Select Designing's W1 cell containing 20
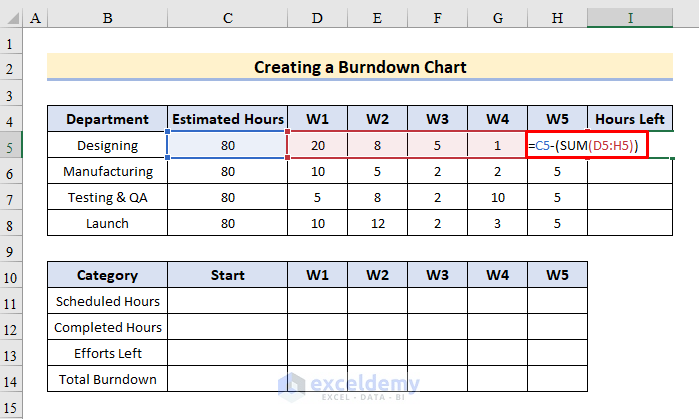The height and width of the screenshot is (419, 699). click(317, 146)
